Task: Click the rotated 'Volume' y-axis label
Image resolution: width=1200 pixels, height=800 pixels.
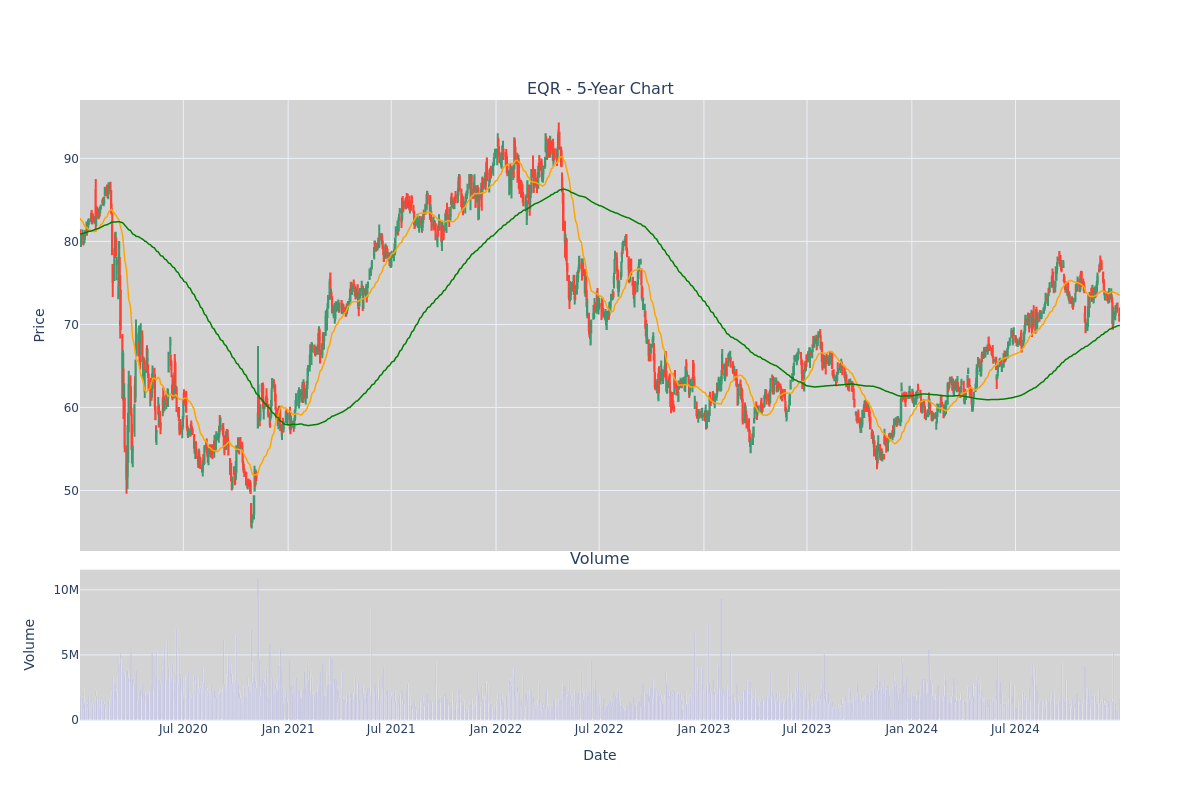Action: tap(30, 644)
